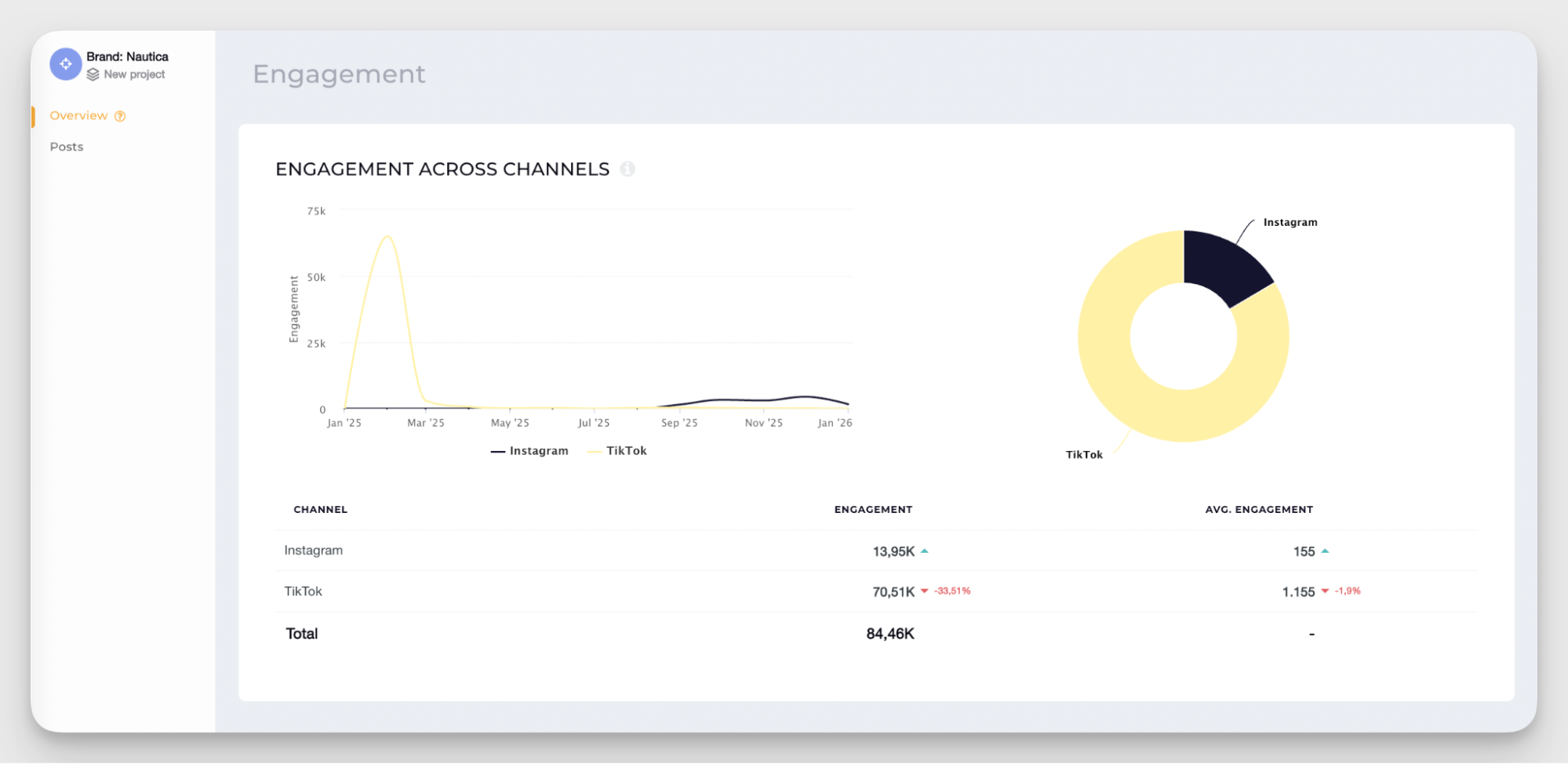Click the Instagram row in the engagement table
Image resolution: width=1568 pixels, height=764 pixels.
(313, 550)
